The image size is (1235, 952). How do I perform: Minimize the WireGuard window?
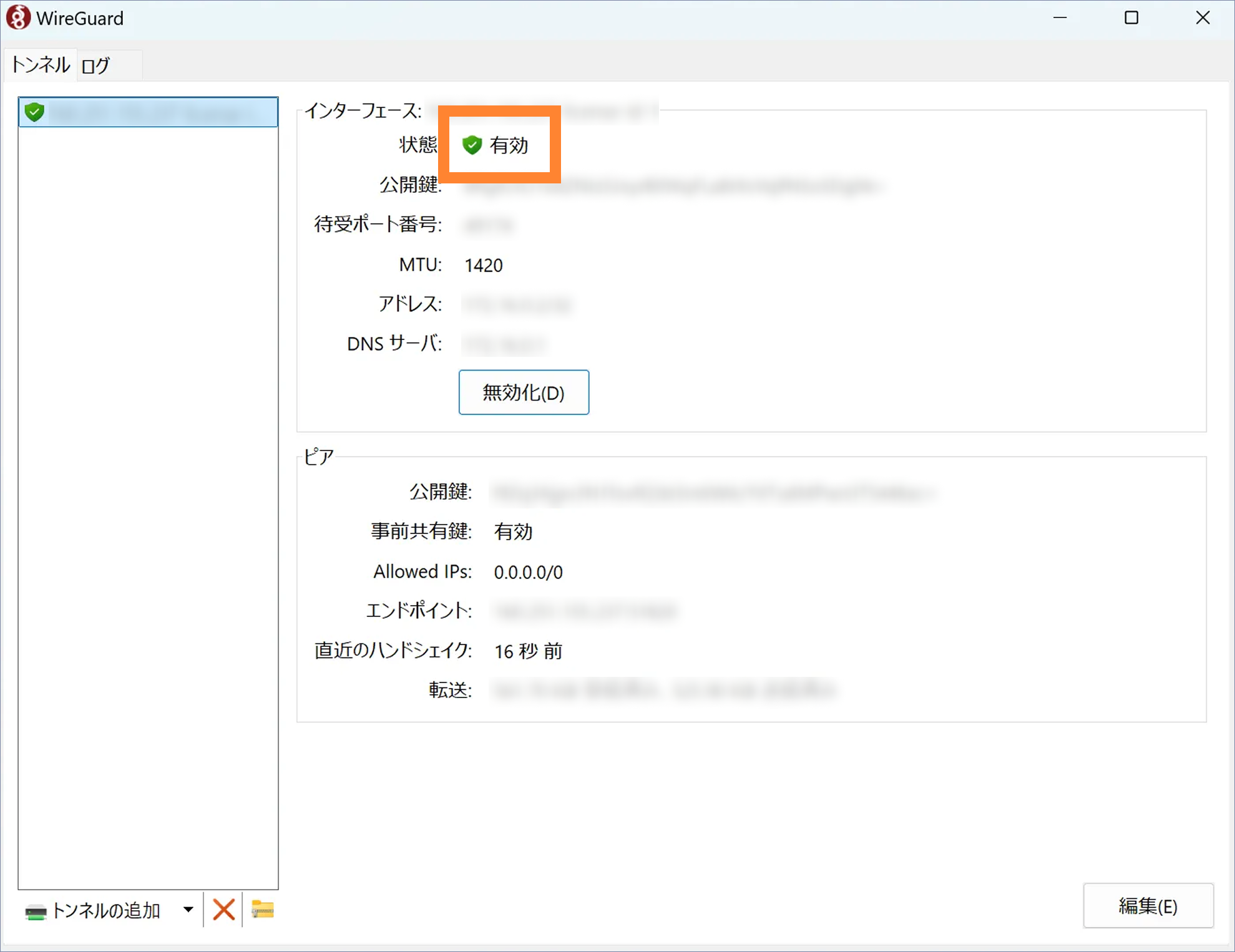pyautogui.click(x=1060, y=17)
